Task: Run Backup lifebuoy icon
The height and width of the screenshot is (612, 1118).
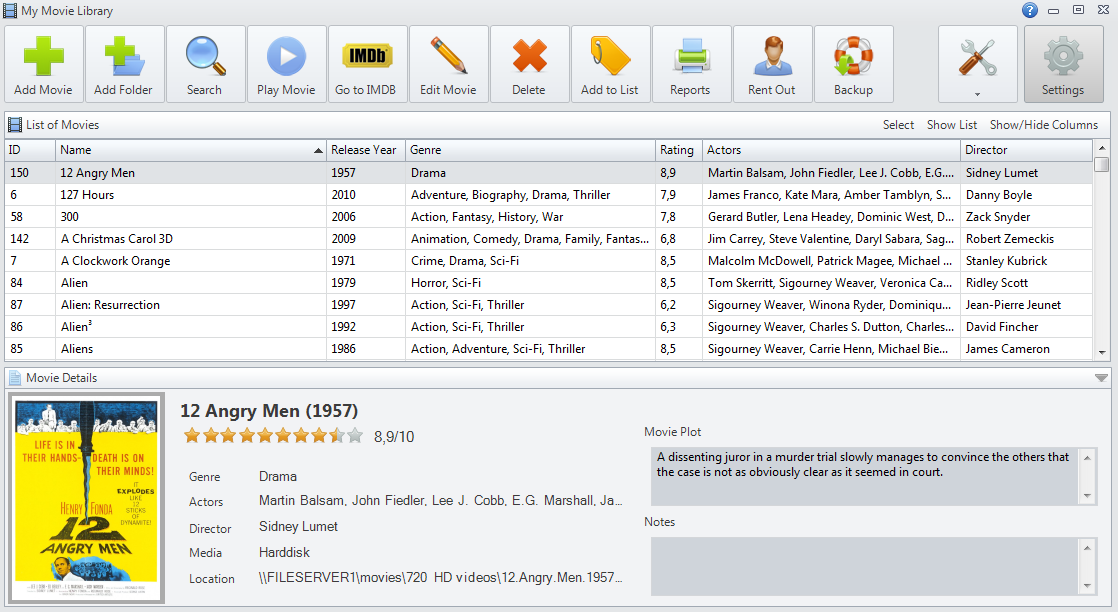Action: click(853, 56)
